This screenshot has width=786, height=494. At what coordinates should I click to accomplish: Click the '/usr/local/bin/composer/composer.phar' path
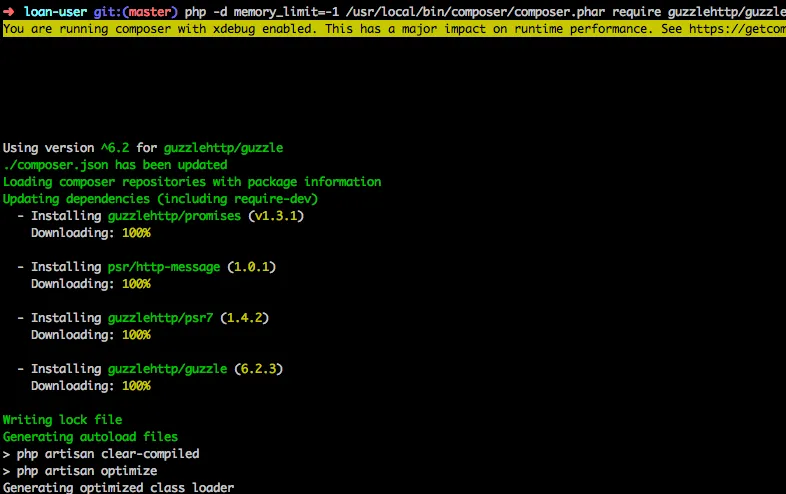tap(475, 12)
